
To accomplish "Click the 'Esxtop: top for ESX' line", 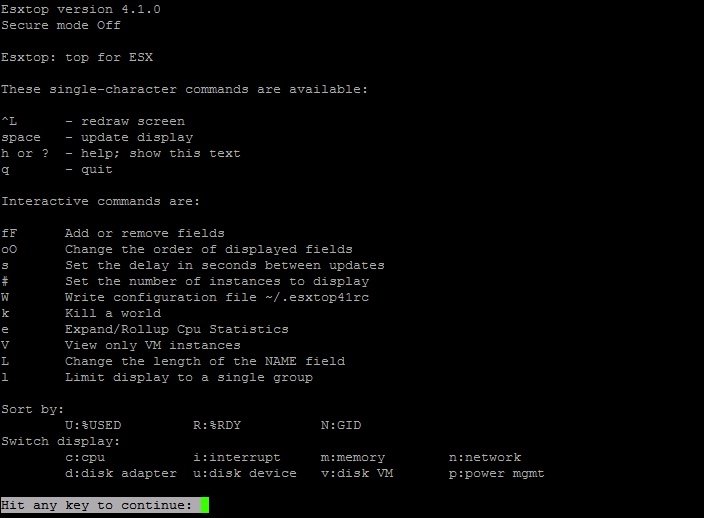I will [77, 57].
